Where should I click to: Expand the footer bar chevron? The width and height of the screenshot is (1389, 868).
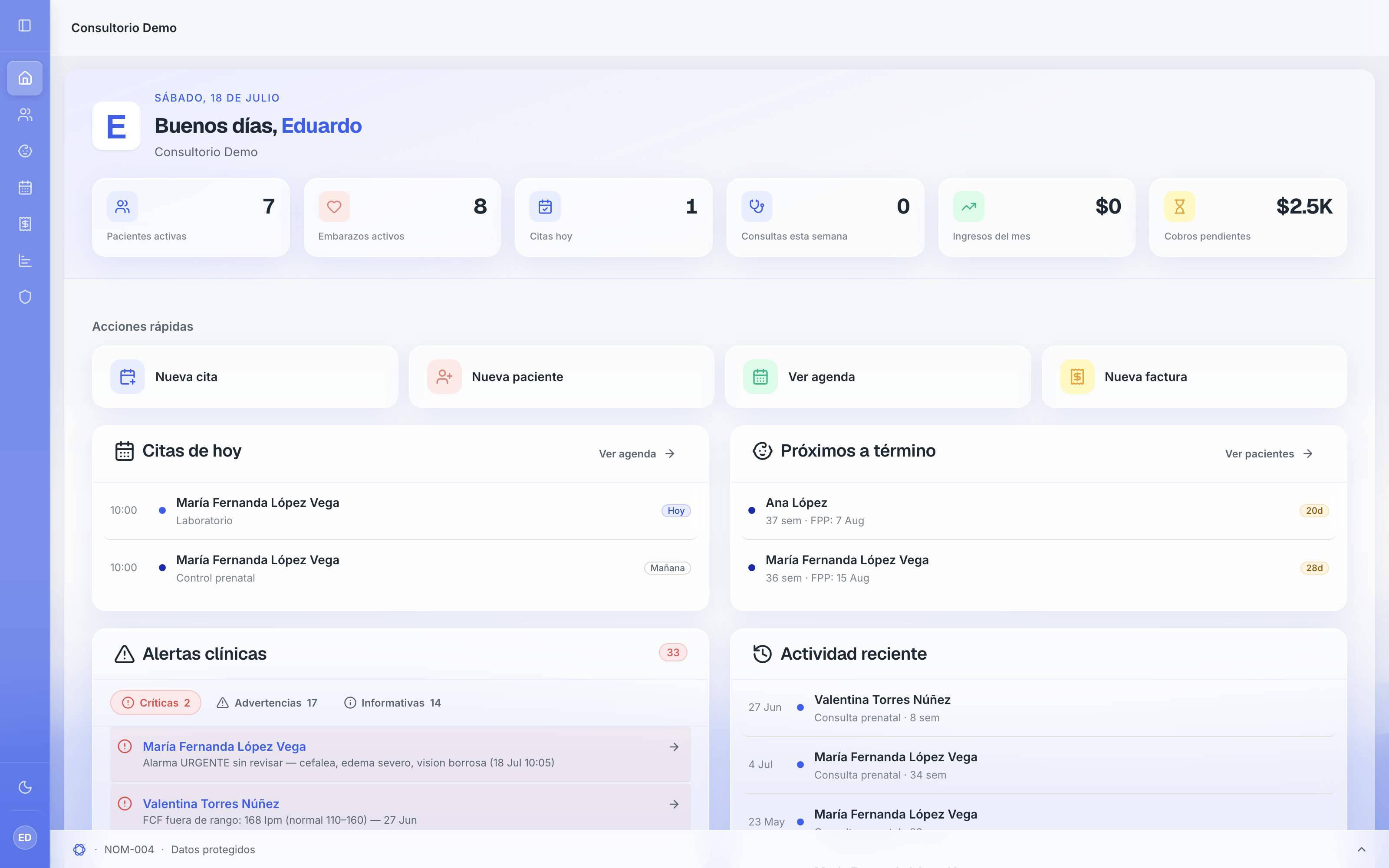(1362, 850)
